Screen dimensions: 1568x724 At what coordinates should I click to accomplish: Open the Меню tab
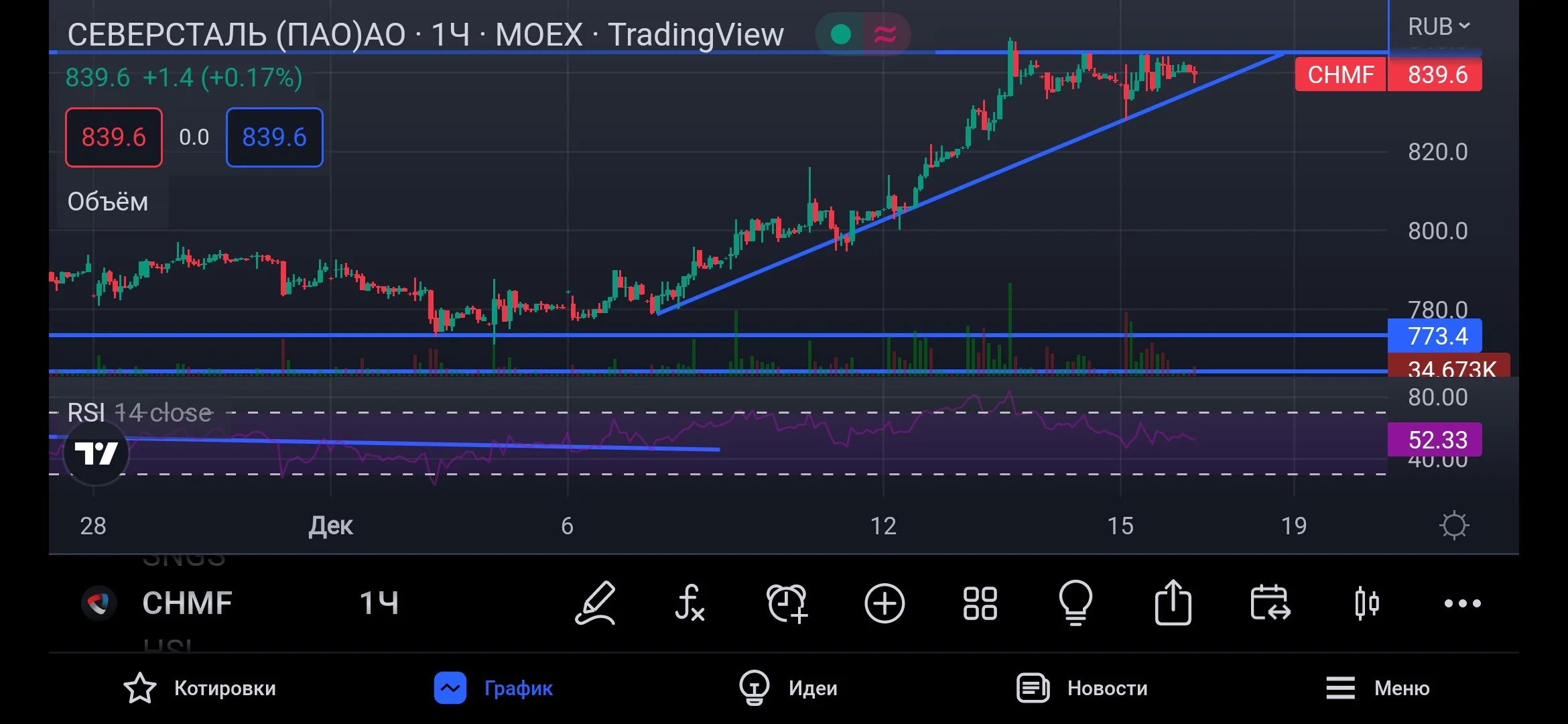pos(1378,688)
